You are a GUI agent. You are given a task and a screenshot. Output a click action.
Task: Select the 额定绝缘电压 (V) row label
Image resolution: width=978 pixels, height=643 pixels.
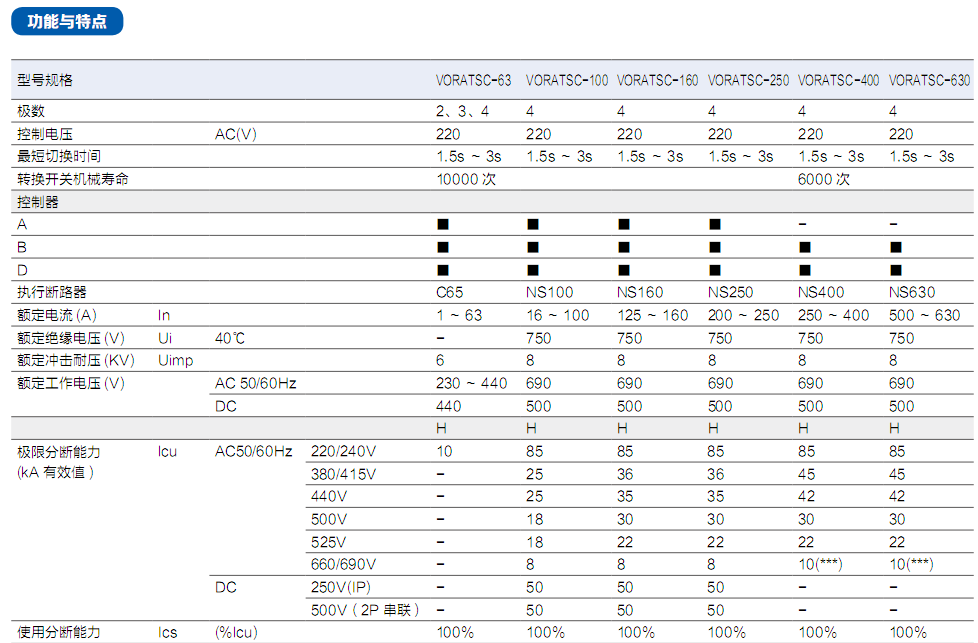click(x=70, y=338)
